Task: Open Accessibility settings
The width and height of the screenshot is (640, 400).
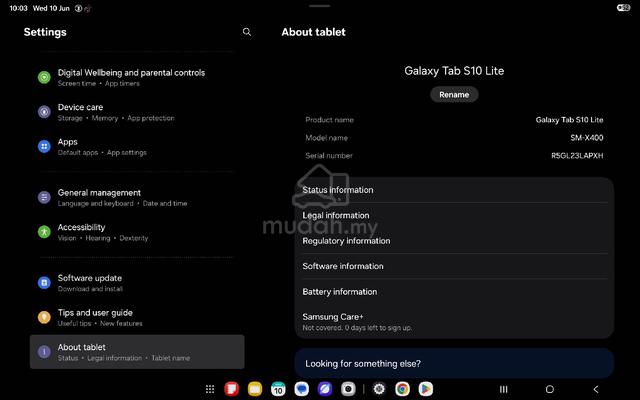Action: tap(137, 232)
